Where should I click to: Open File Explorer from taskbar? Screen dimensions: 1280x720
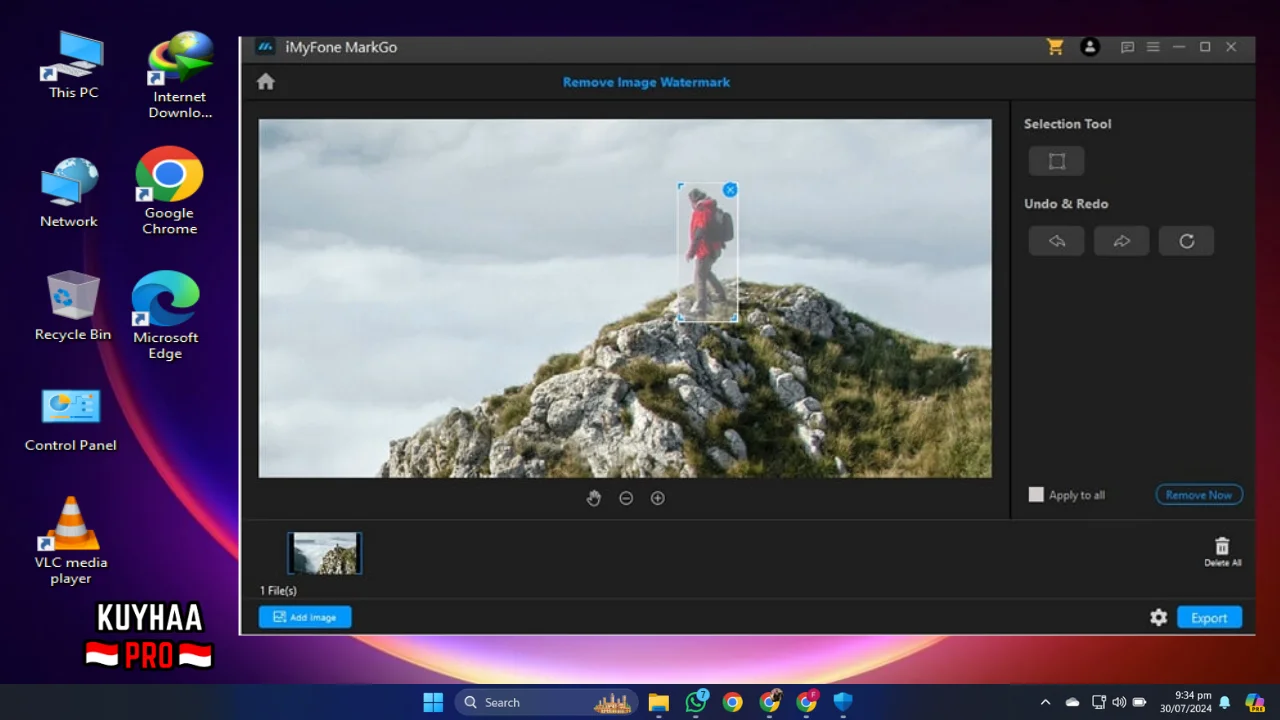pyautogui.click(x=658, y=702)
